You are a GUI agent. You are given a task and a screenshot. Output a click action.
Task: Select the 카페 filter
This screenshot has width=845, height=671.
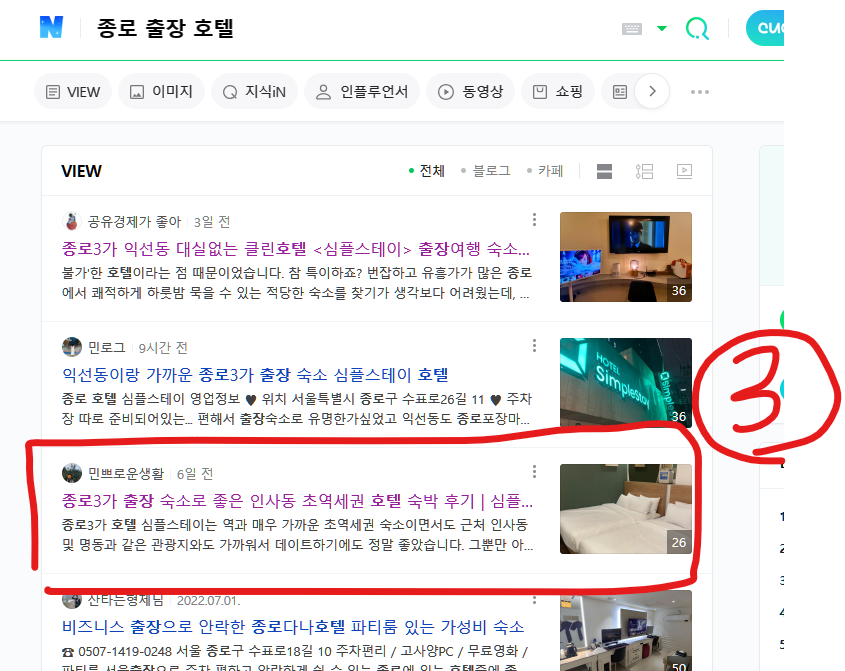(x=545, y=171)
